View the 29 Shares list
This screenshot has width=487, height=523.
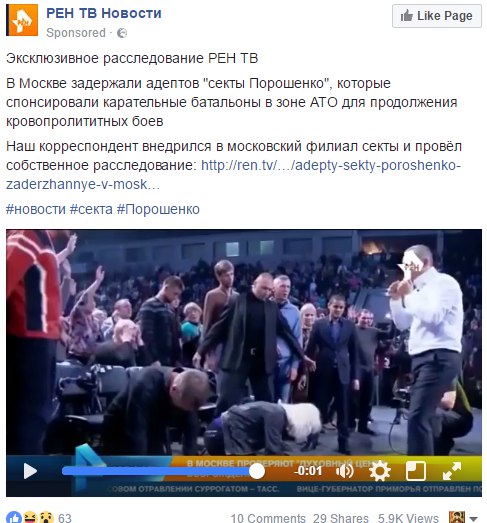[x=341, y=518]
